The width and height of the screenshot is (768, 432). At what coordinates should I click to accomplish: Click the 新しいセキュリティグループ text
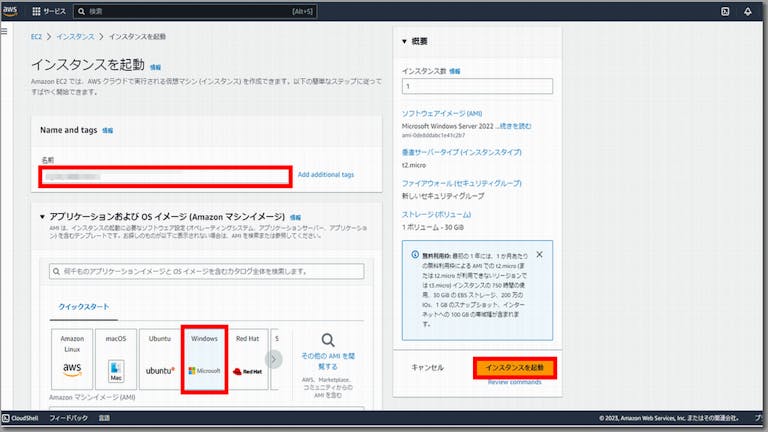(443, 196)
